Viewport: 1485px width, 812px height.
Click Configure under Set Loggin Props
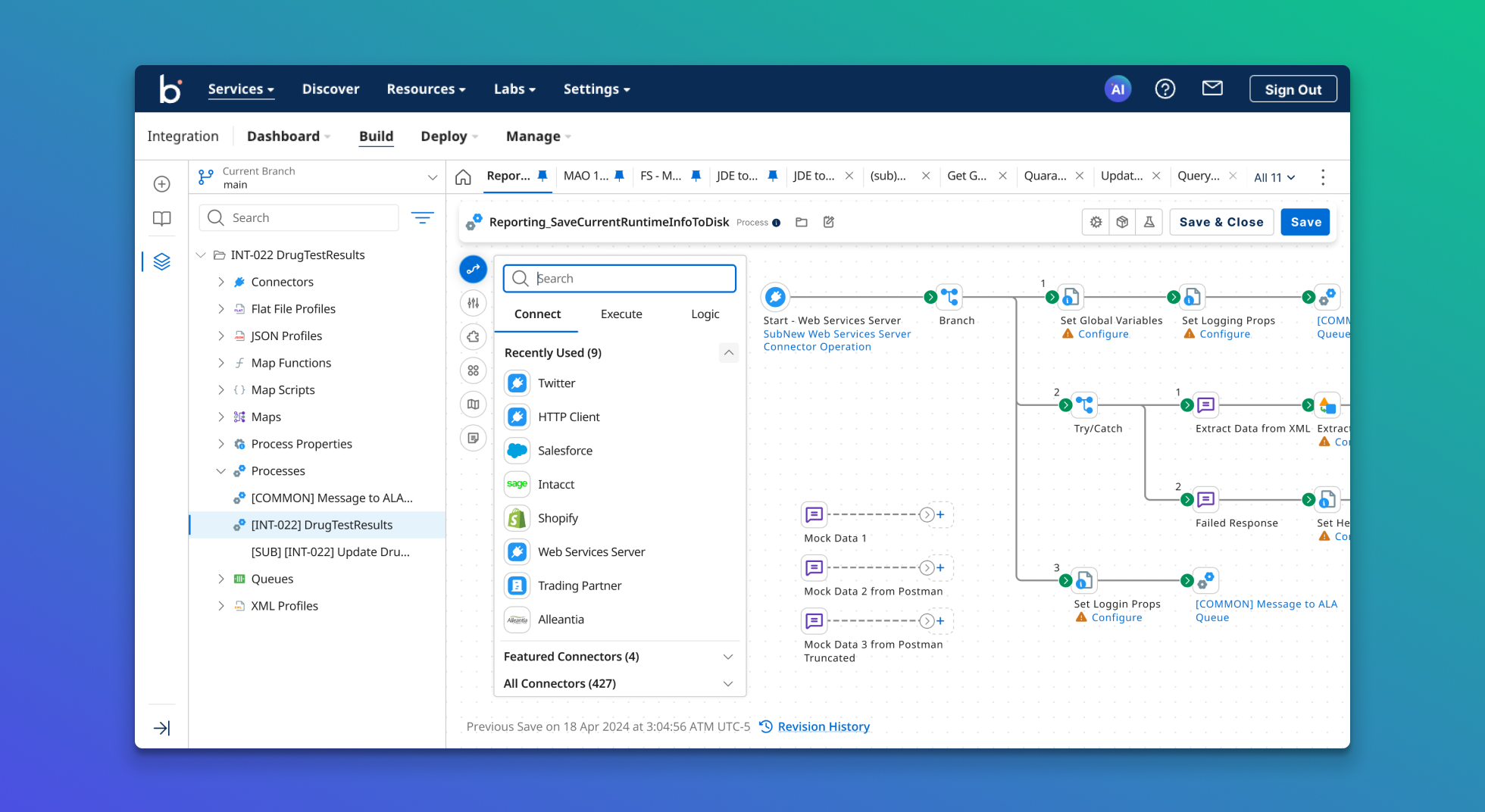(x=1117, y=617)
